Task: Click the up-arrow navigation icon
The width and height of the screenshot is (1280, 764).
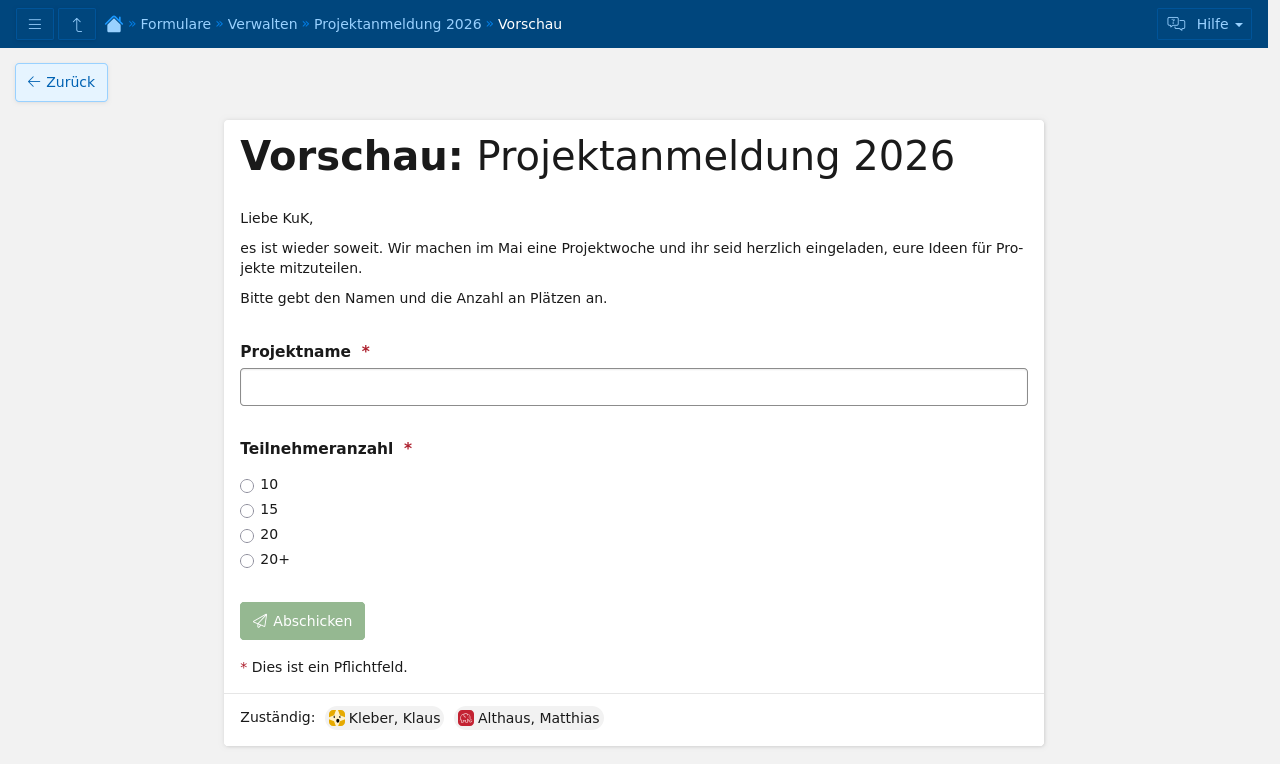Action: pos(77,24)
